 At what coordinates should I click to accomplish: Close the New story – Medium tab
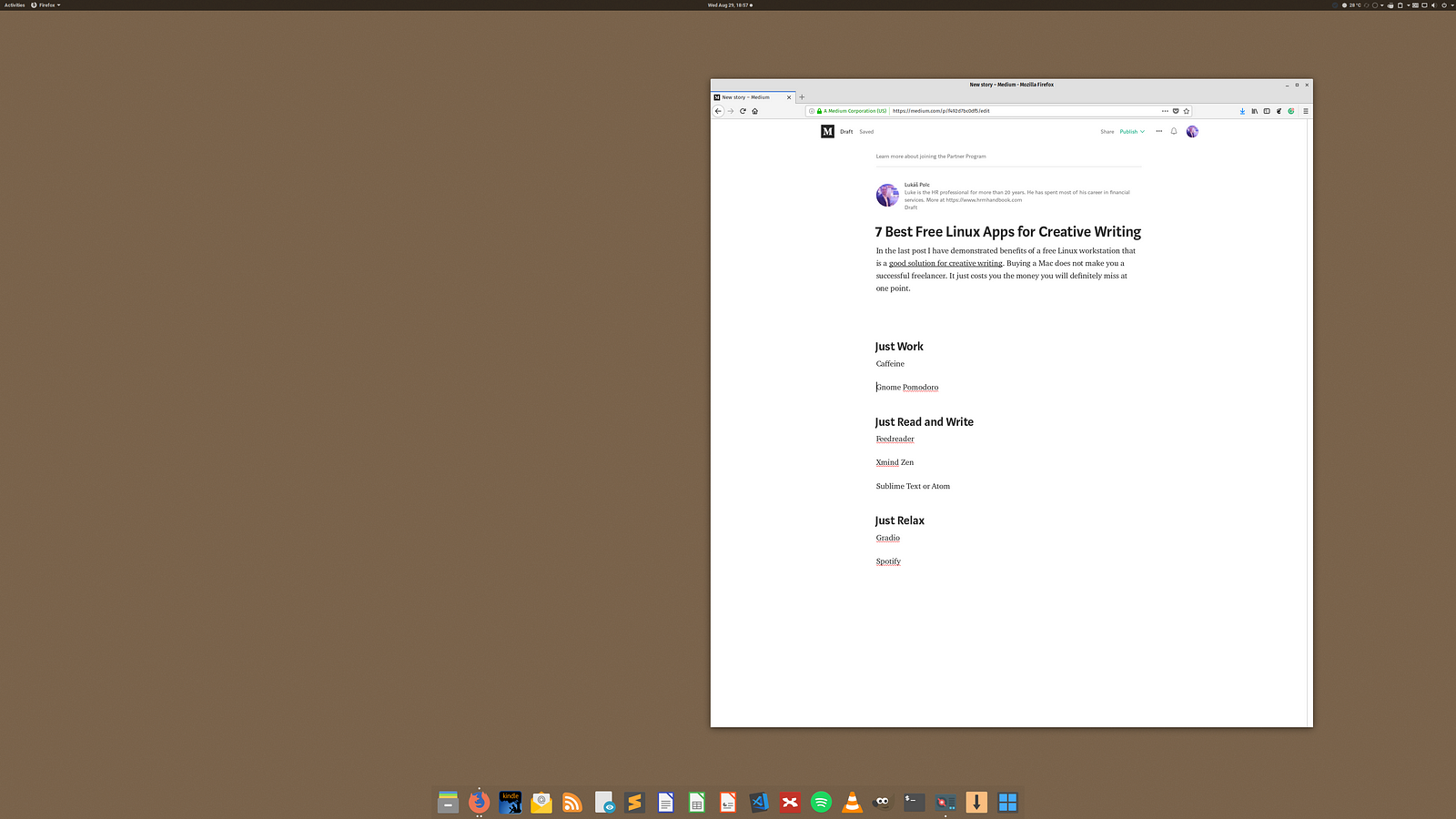[789, 97]
